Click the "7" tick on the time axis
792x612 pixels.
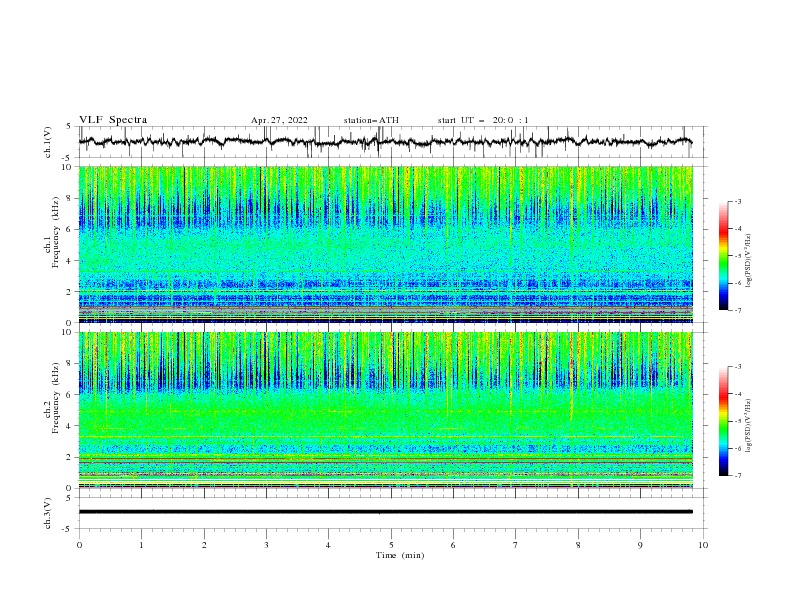click(x=516, y=545)
